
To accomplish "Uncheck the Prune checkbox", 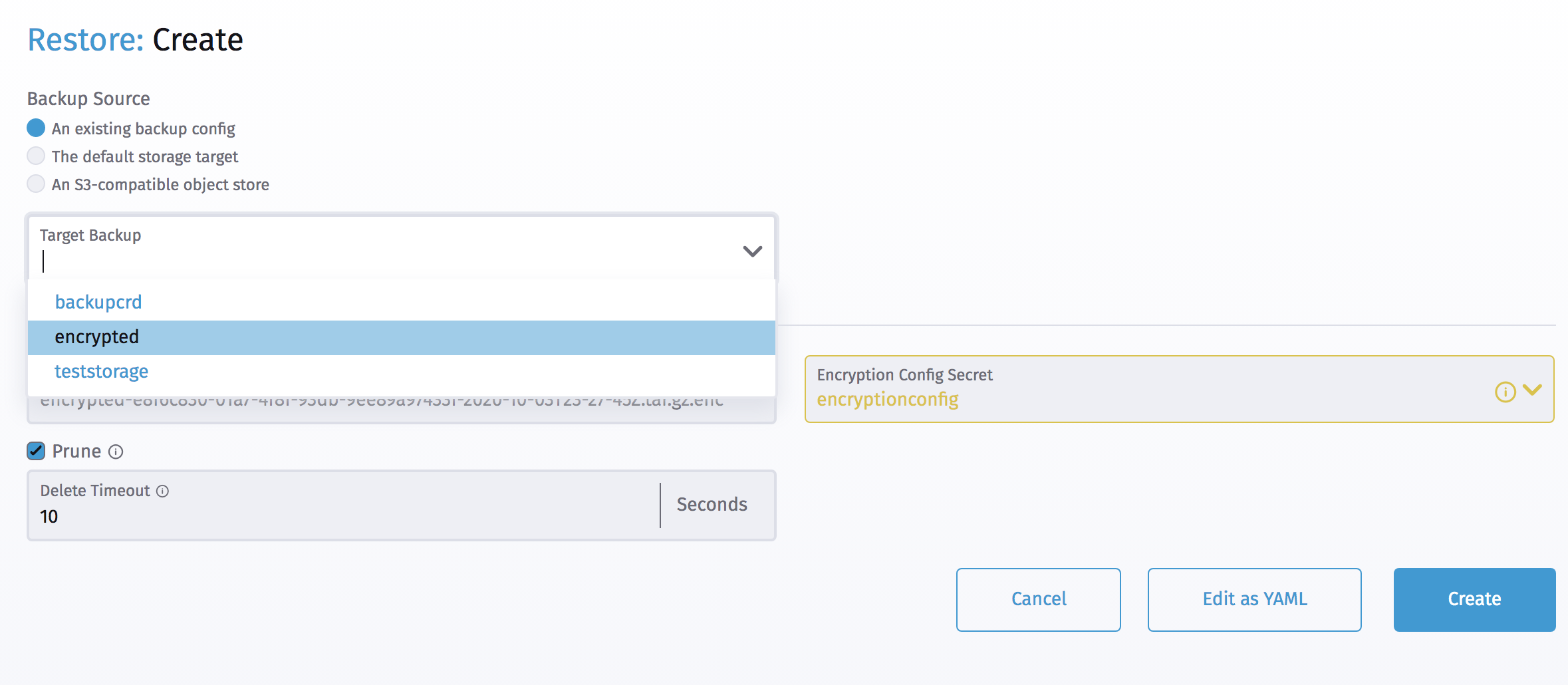I will pyautogui.click(x=36, y=451).
